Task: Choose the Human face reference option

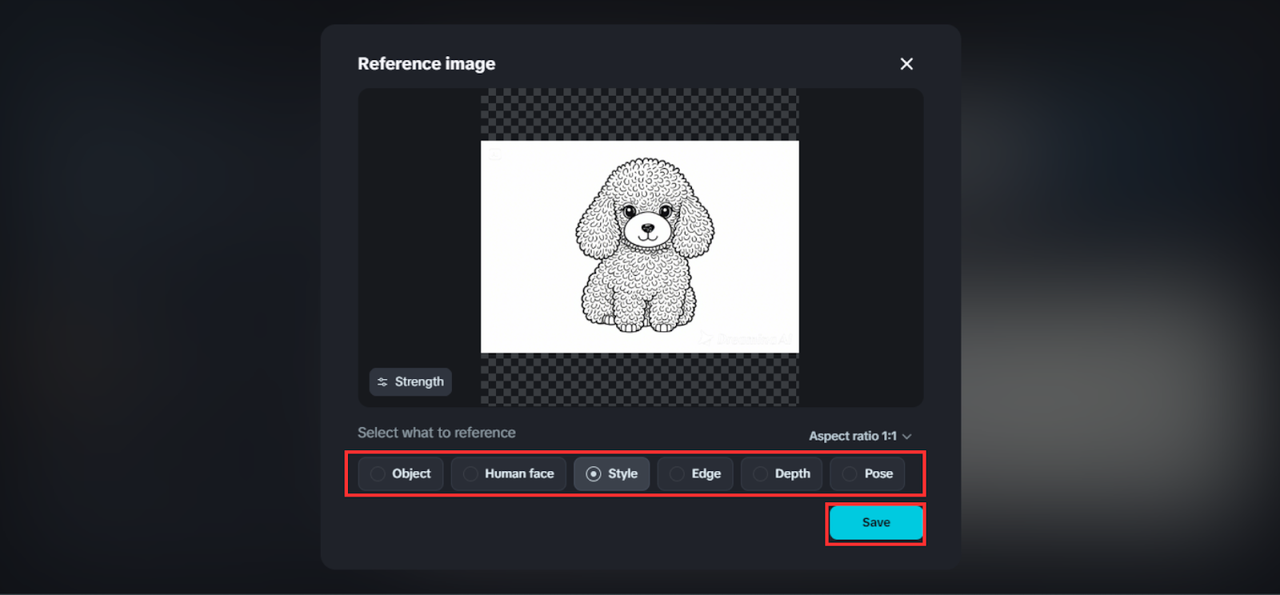Action: tap(509, 474)
